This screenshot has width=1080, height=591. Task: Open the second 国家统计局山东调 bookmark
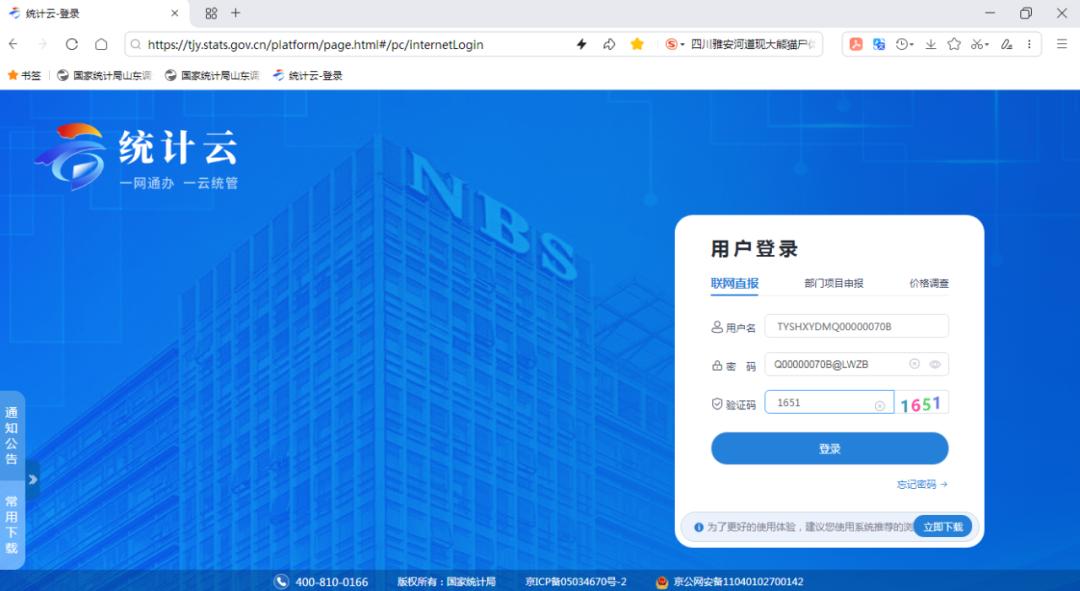[x=212, y=75]
